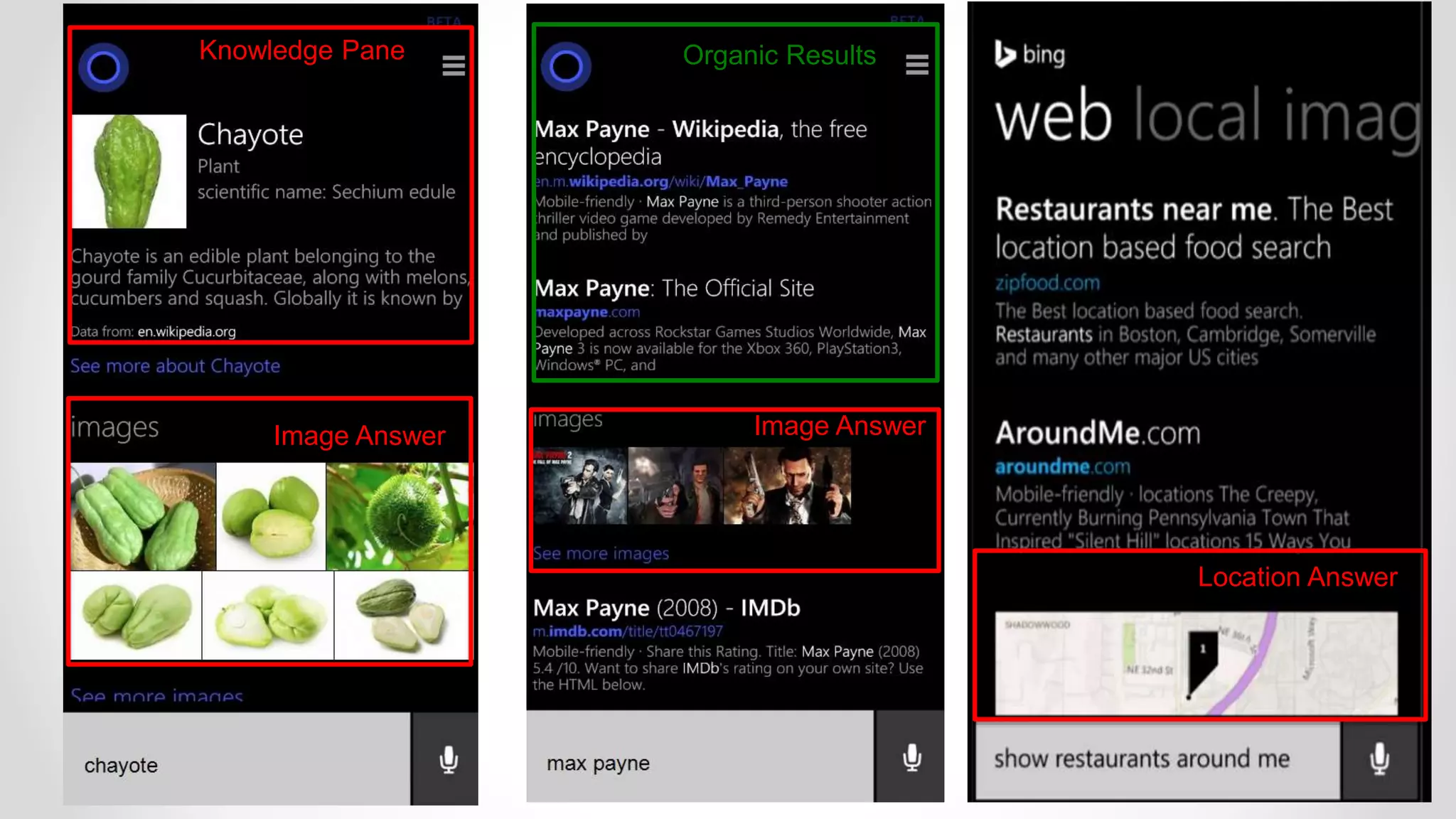Click the zipfood.com URL
Image resolution: width=1456 pixels, height=819 pixels.
pyautogui.click(x=1047, y=283)
